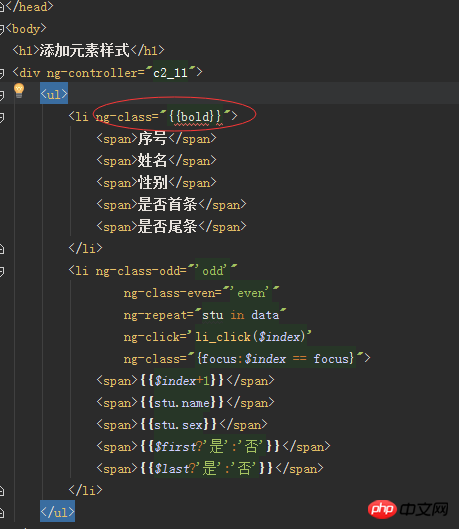Image resolution: width=459 pixels, height=529 pixels.
Task: Collapse the div ng-controller fold marker
Action: [x=2, y=73]
